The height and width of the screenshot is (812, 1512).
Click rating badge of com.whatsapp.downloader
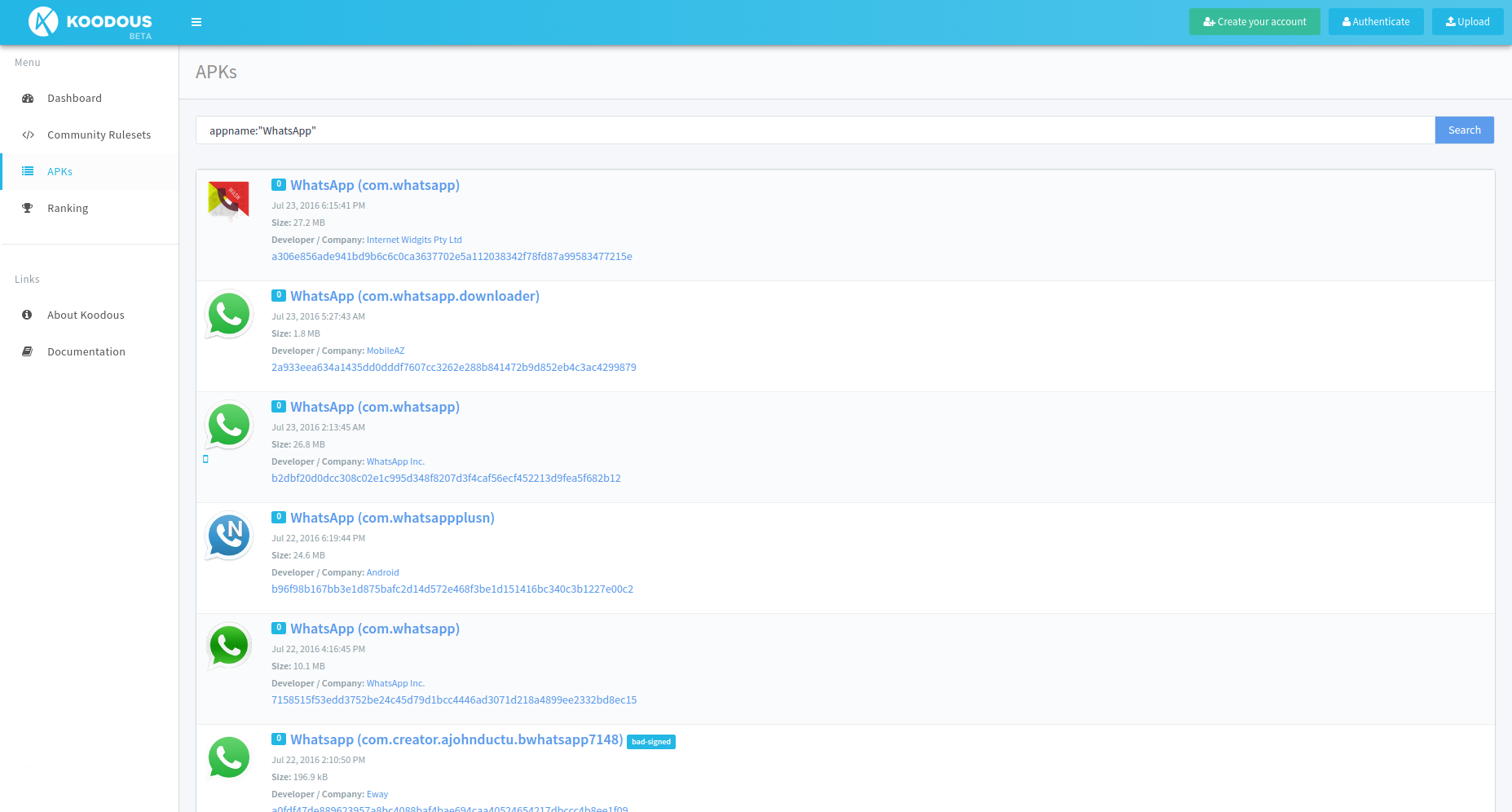(279, 295)
